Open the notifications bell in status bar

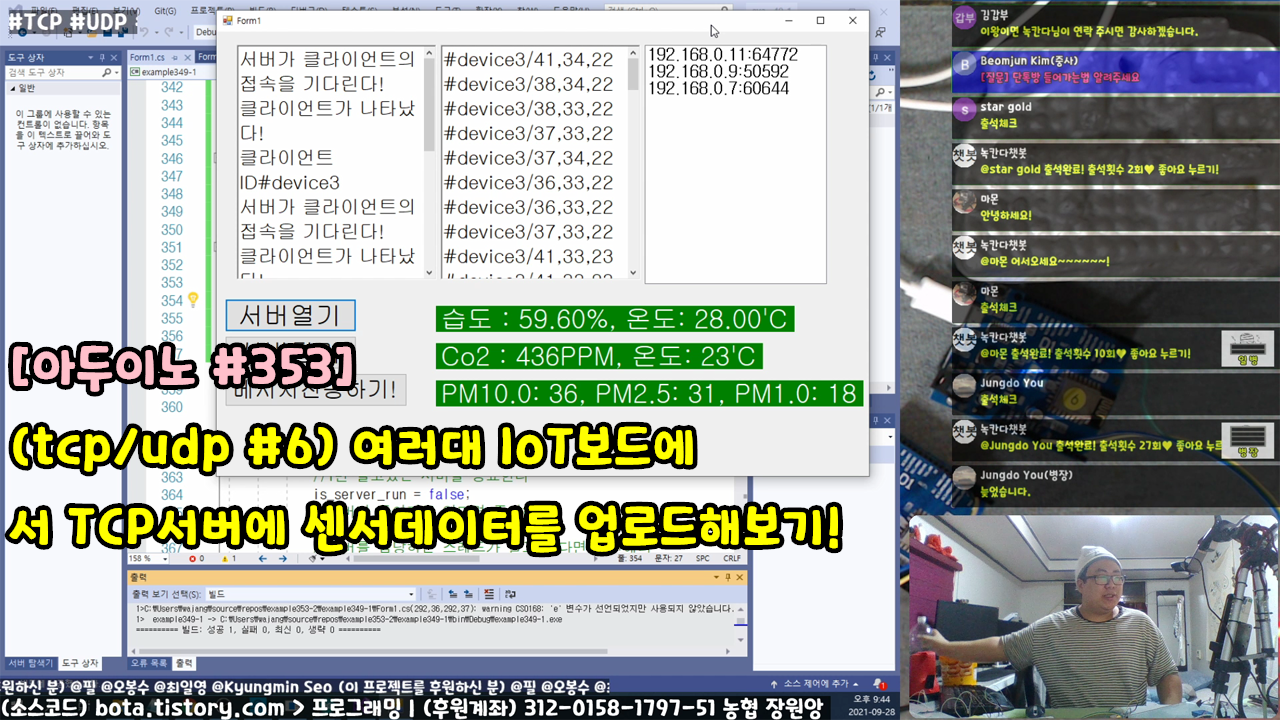(879, 684)
